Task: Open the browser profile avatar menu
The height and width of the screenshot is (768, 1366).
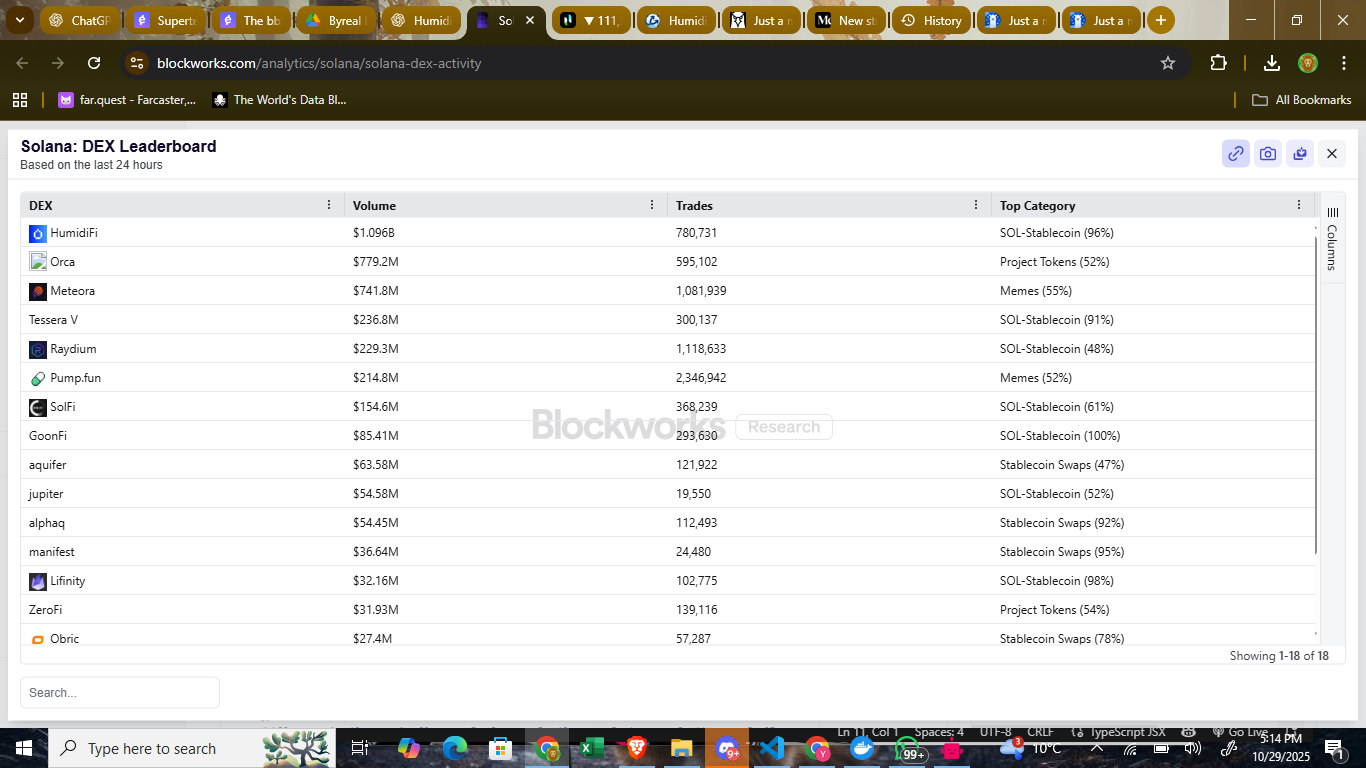Action: point(1308,63)
